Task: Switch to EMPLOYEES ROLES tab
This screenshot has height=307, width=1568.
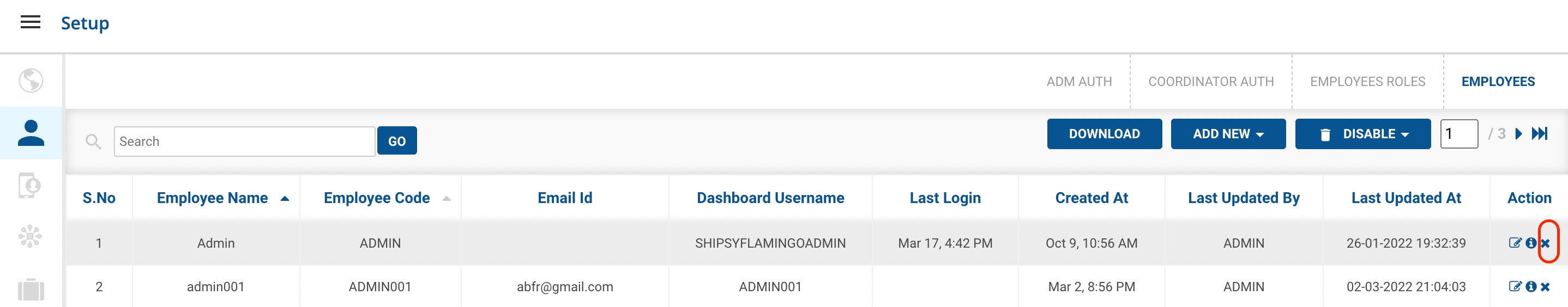Action: (1367, 82)
